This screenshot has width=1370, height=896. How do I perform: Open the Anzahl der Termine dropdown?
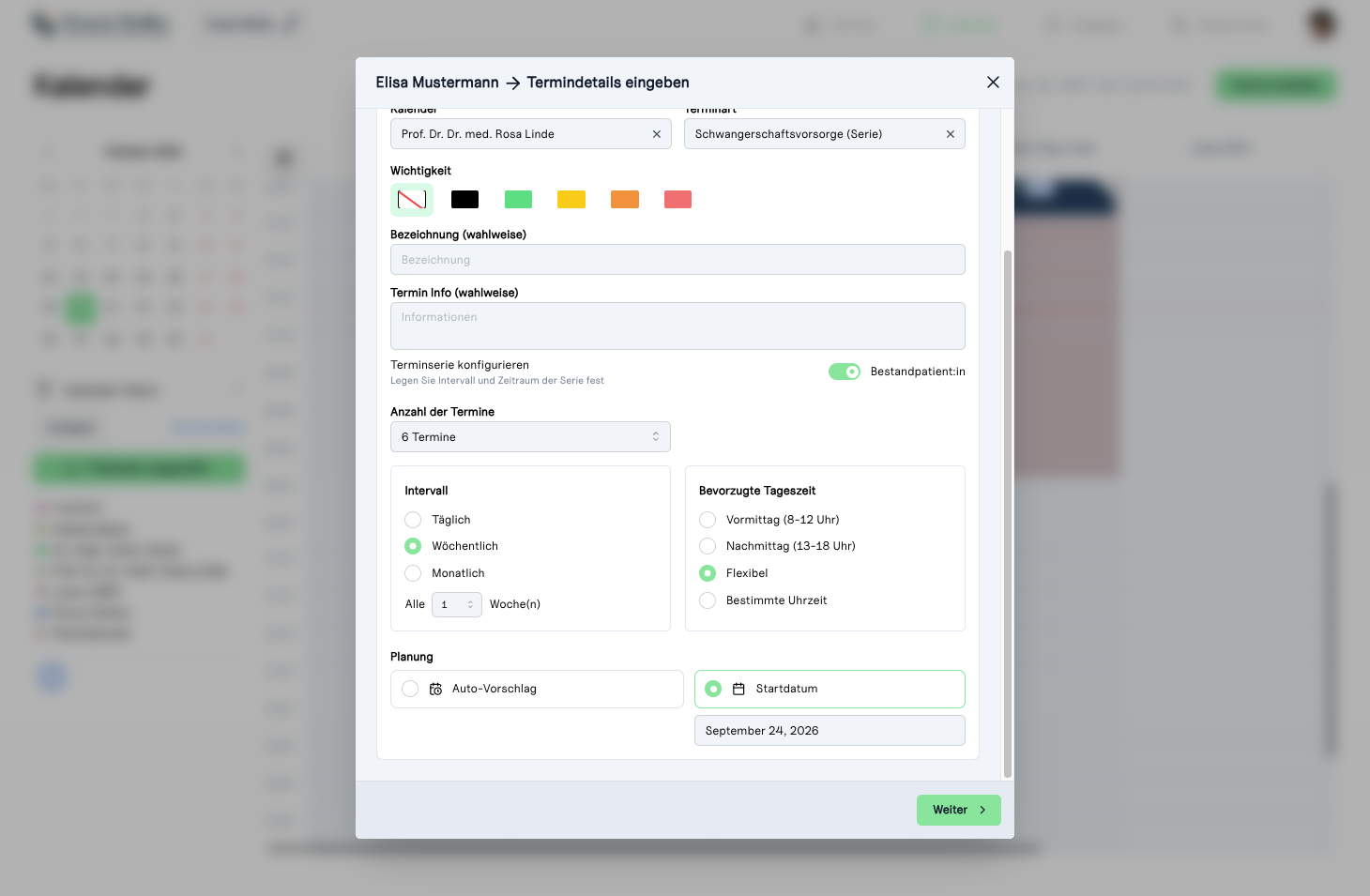click(x=530, y=437)
